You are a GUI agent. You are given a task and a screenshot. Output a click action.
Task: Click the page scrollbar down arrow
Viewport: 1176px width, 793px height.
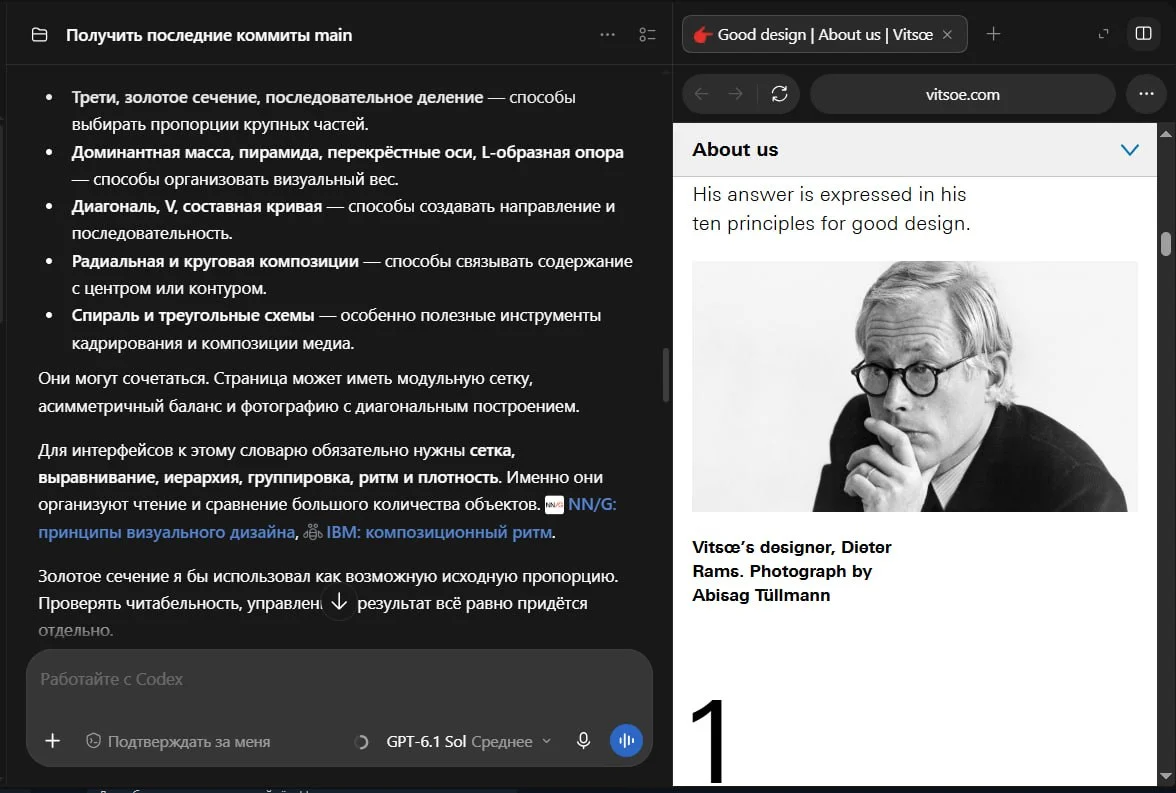click(1166, 776)
